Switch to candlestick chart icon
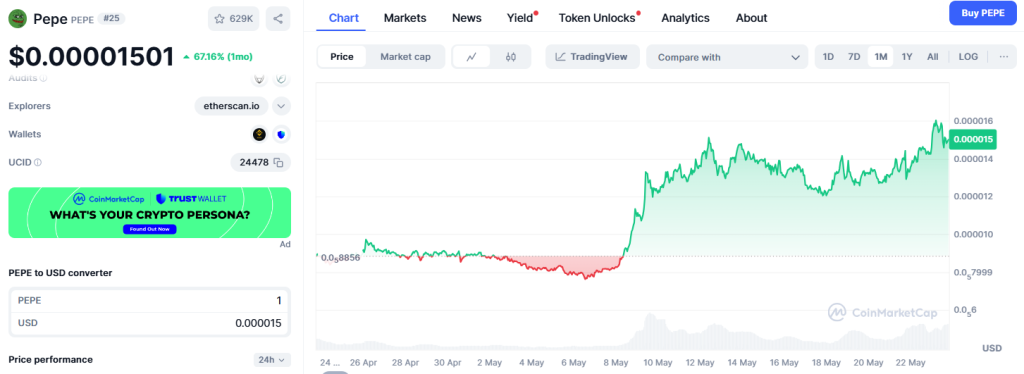 [511, 57]
